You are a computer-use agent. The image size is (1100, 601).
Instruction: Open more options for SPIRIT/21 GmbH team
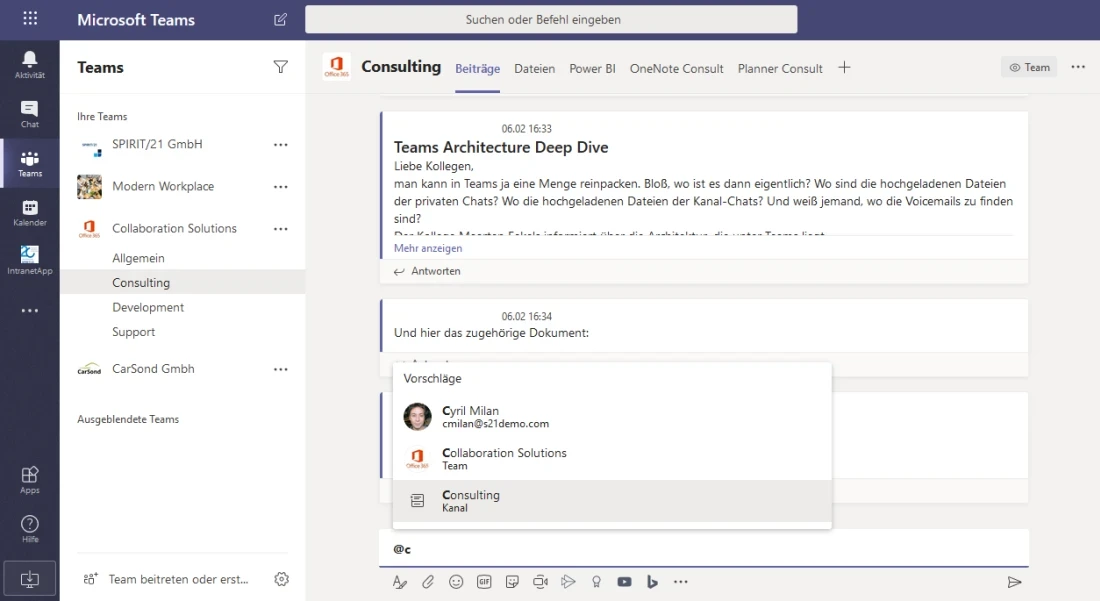tap(281, 145)
